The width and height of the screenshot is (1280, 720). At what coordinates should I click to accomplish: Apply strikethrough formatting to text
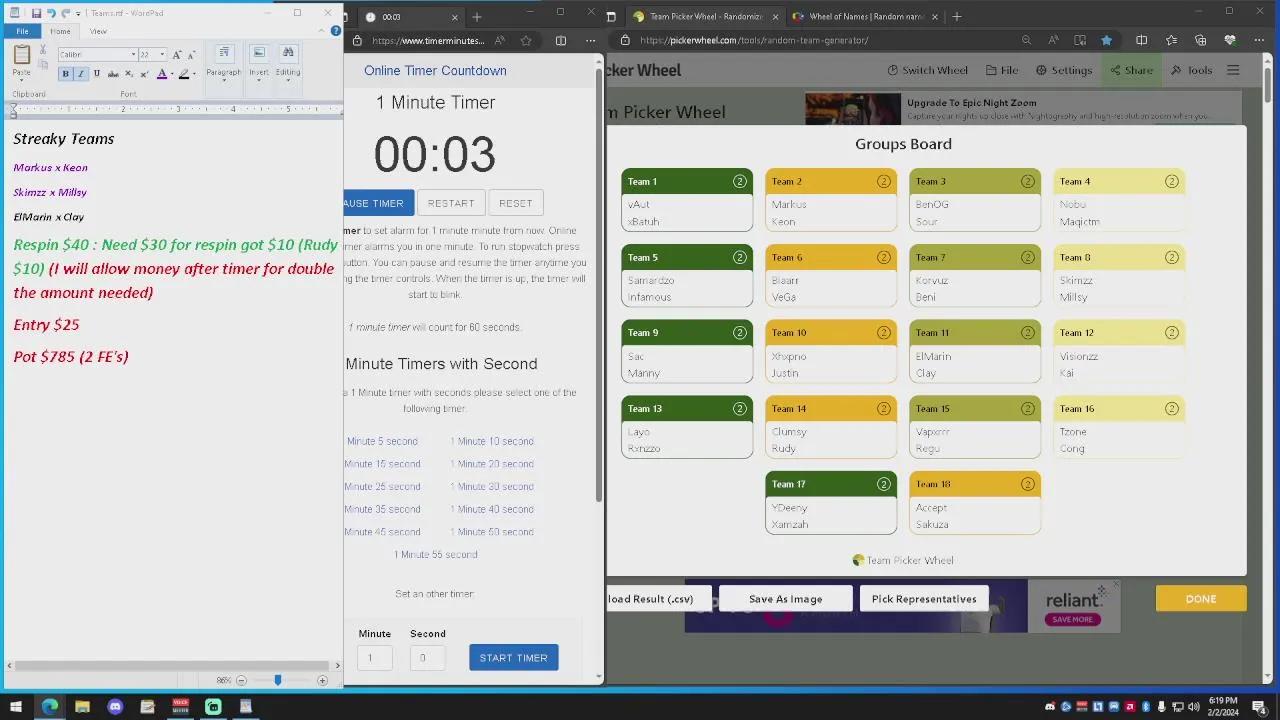pos(113,74)
